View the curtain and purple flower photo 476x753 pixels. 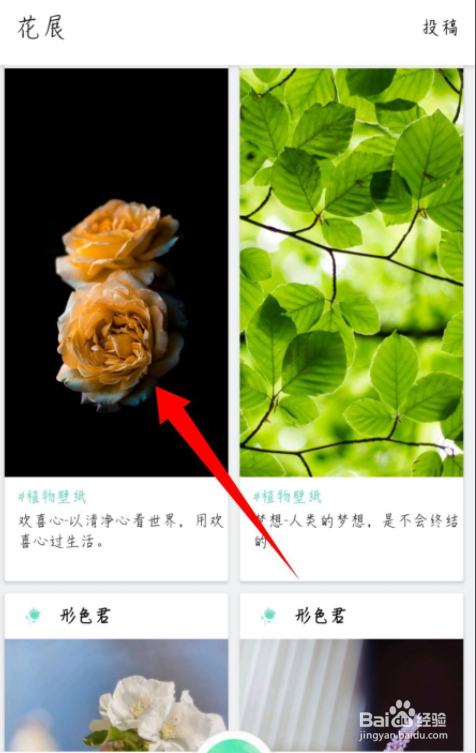(x=351, y=695)
